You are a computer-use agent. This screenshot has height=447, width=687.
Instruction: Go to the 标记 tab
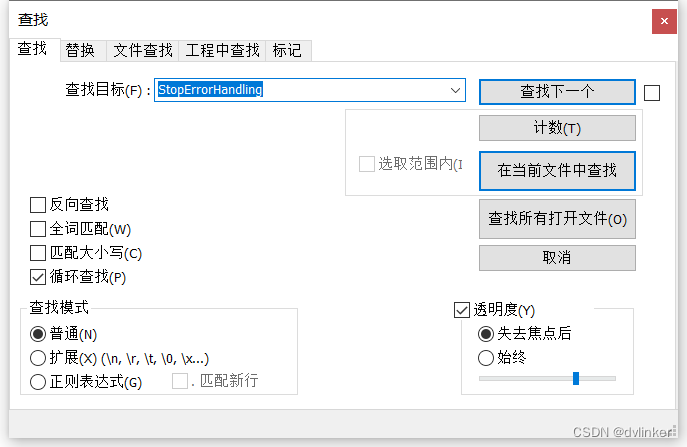tap(289, 50)
